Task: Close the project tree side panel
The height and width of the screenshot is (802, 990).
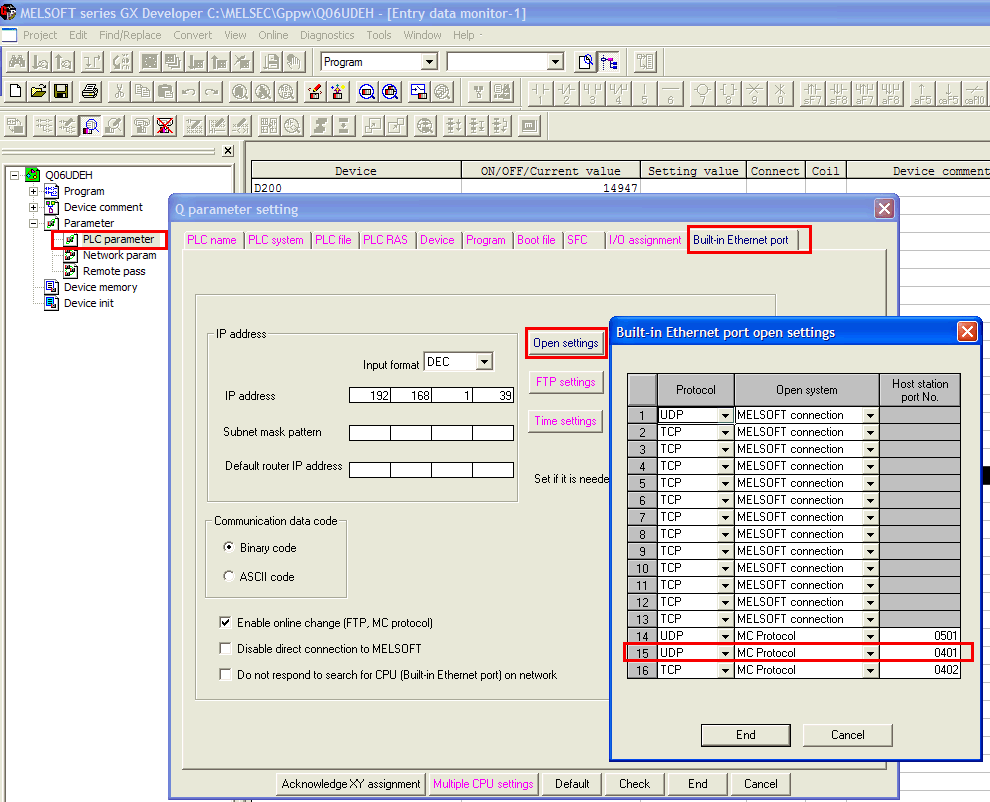Action: pos(228,151)
